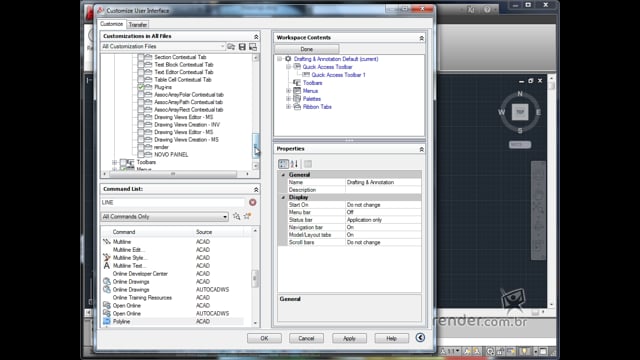
Task: Click the E direction on the ViewCube compass
Action: coord(538,112)
